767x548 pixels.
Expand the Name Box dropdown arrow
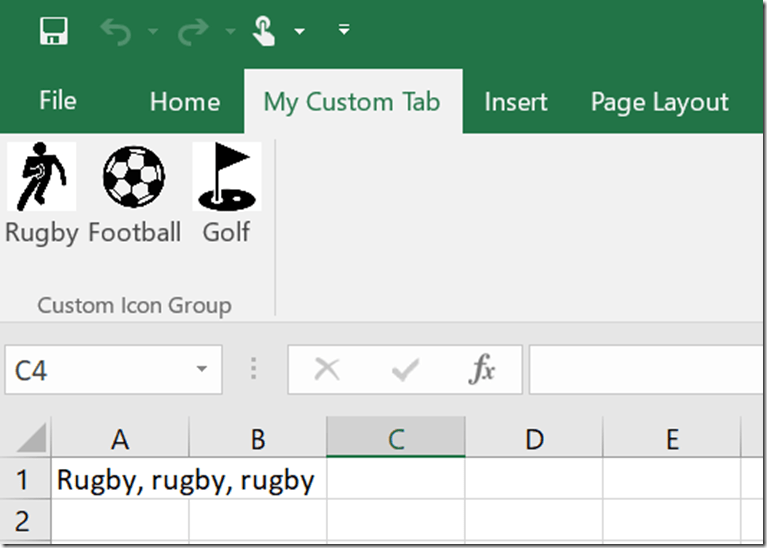pos(202,371)
